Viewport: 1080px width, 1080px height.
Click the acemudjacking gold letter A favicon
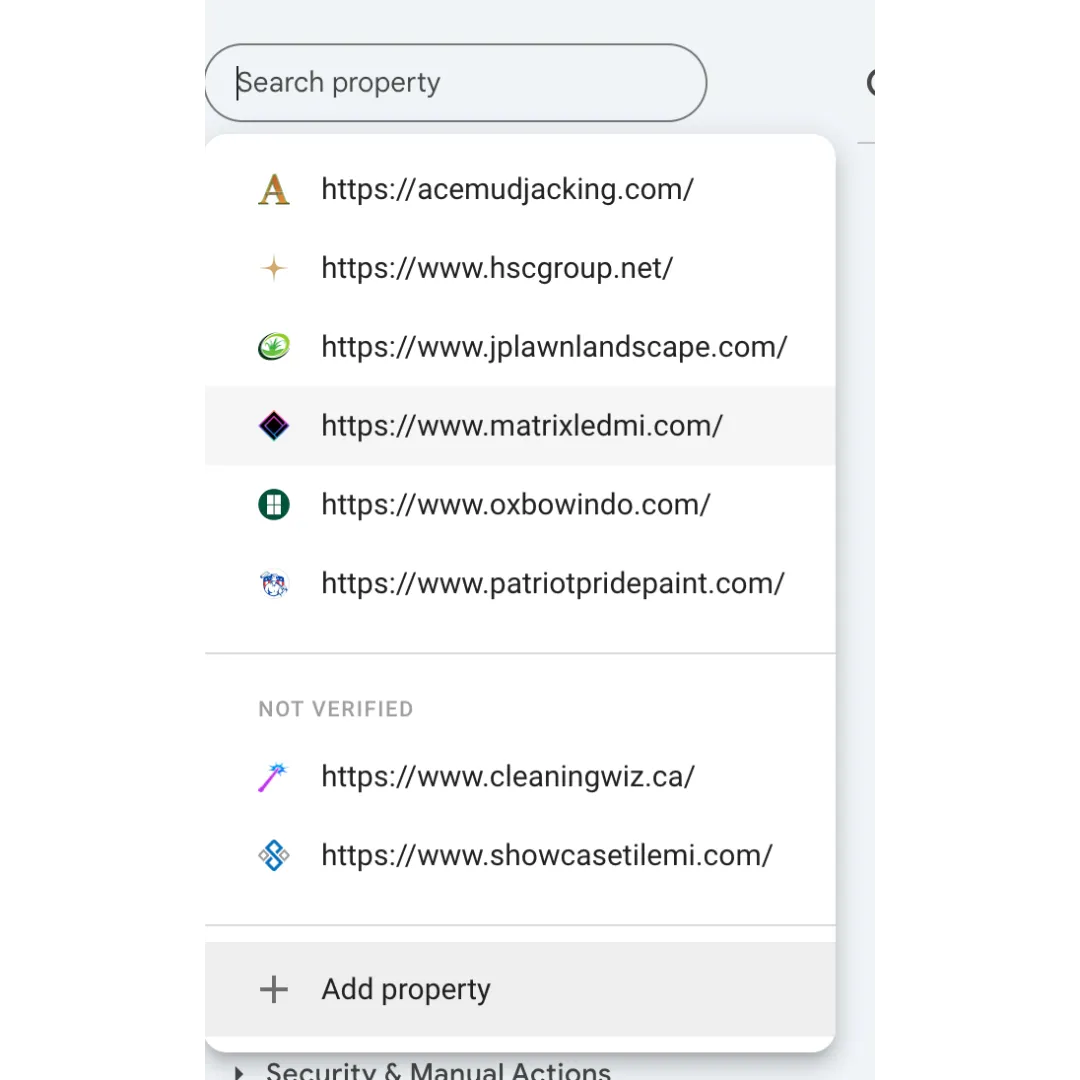[x=273, y=189]
